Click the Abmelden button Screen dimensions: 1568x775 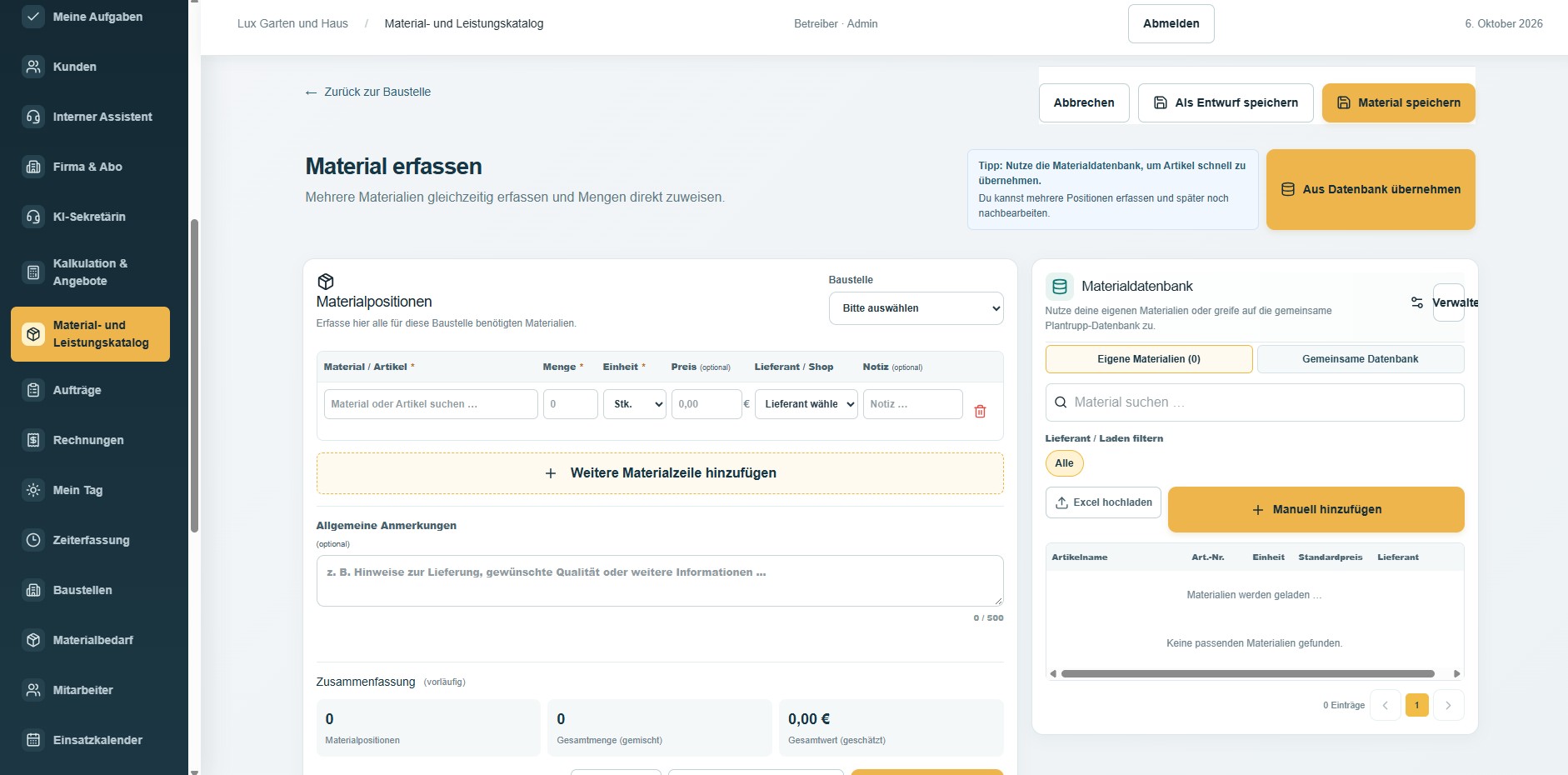(x=1171, y=23)
